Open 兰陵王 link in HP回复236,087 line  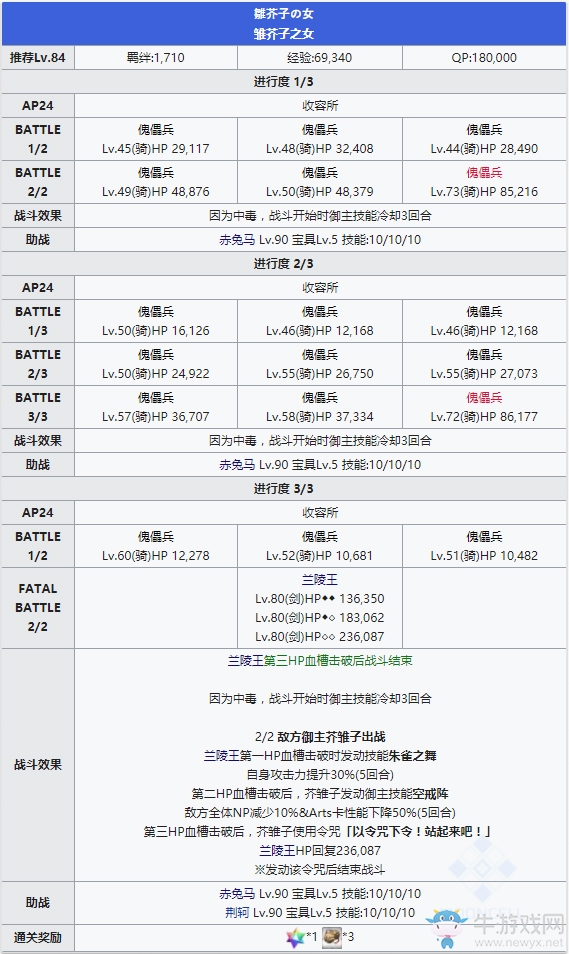(x=277, y=851)
